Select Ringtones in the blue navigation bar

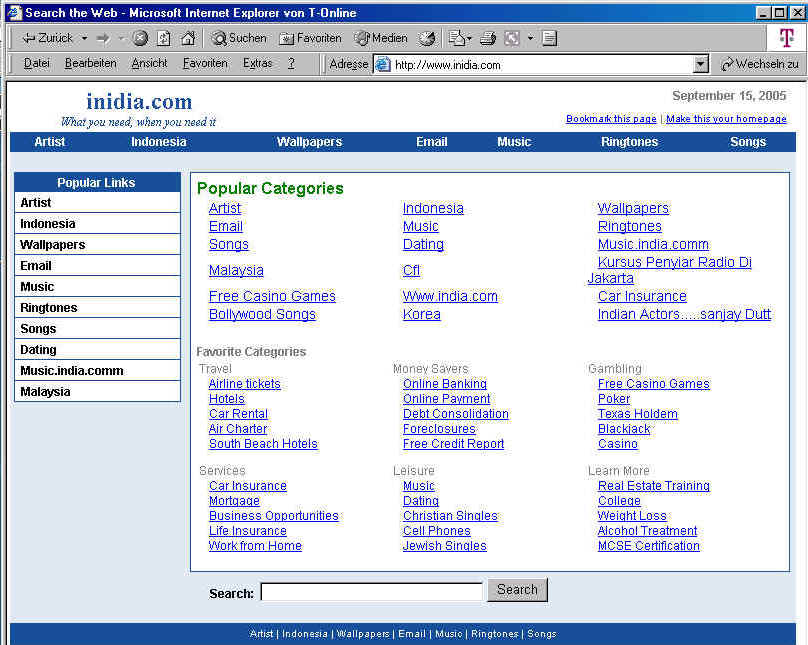coord(629,142)
